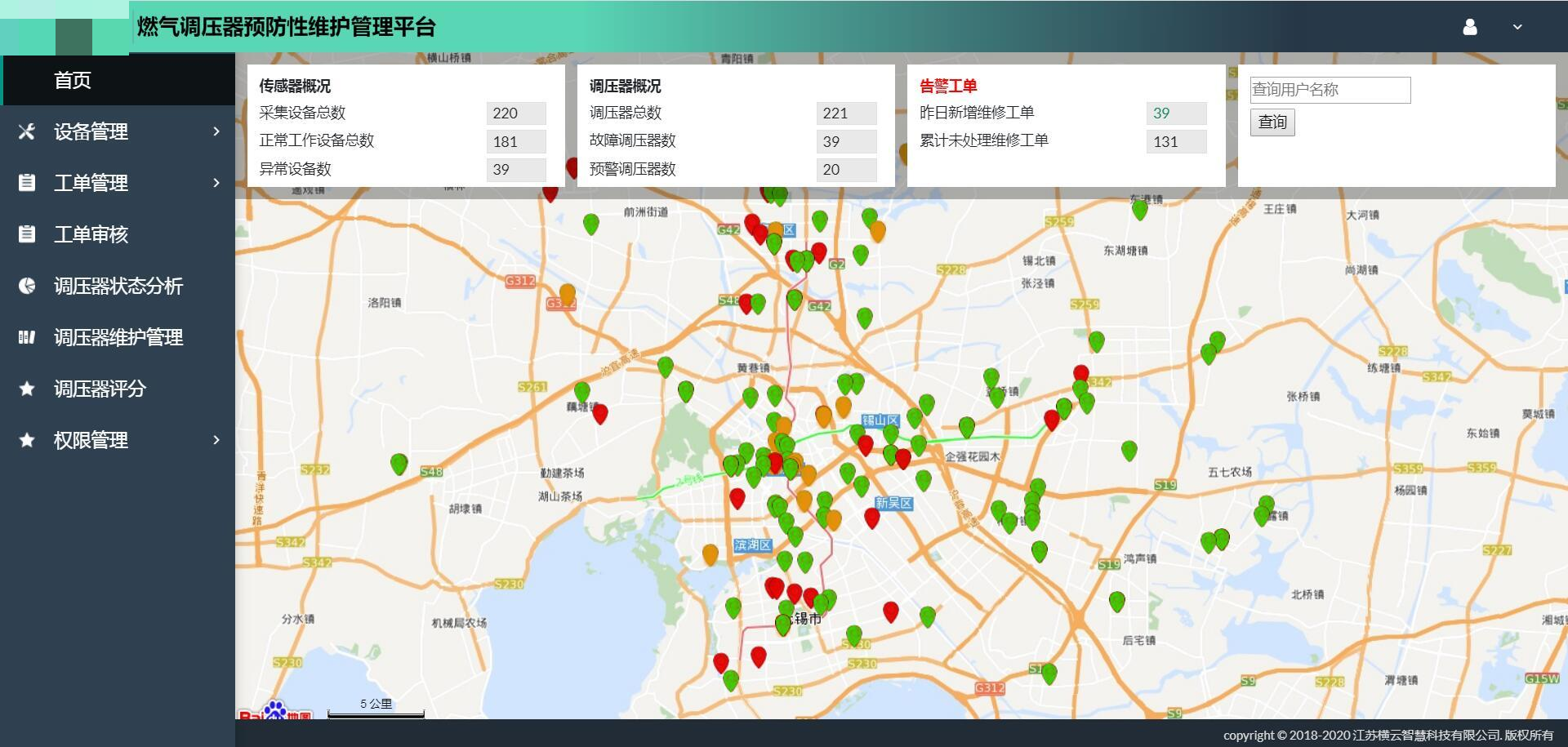Viewport: 1568px width, 747px height.
Task: Open the 权限管理 menu item
Action: pos(118,440)
